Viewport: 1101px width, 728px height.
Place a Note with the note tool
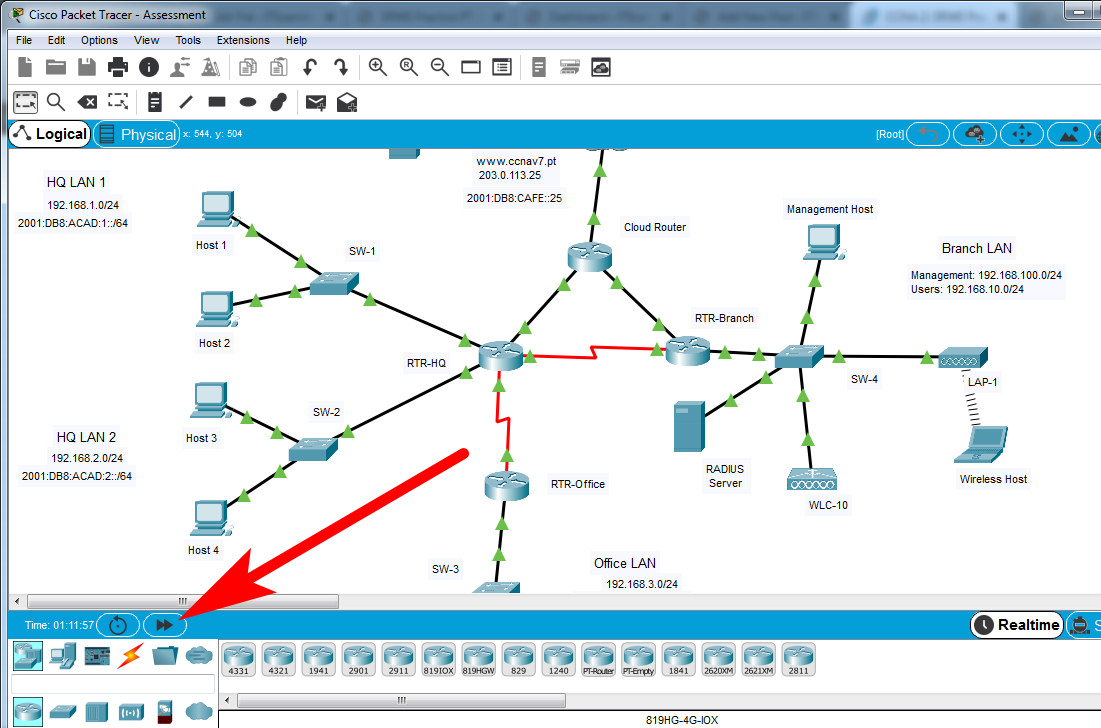pos(154,102)
